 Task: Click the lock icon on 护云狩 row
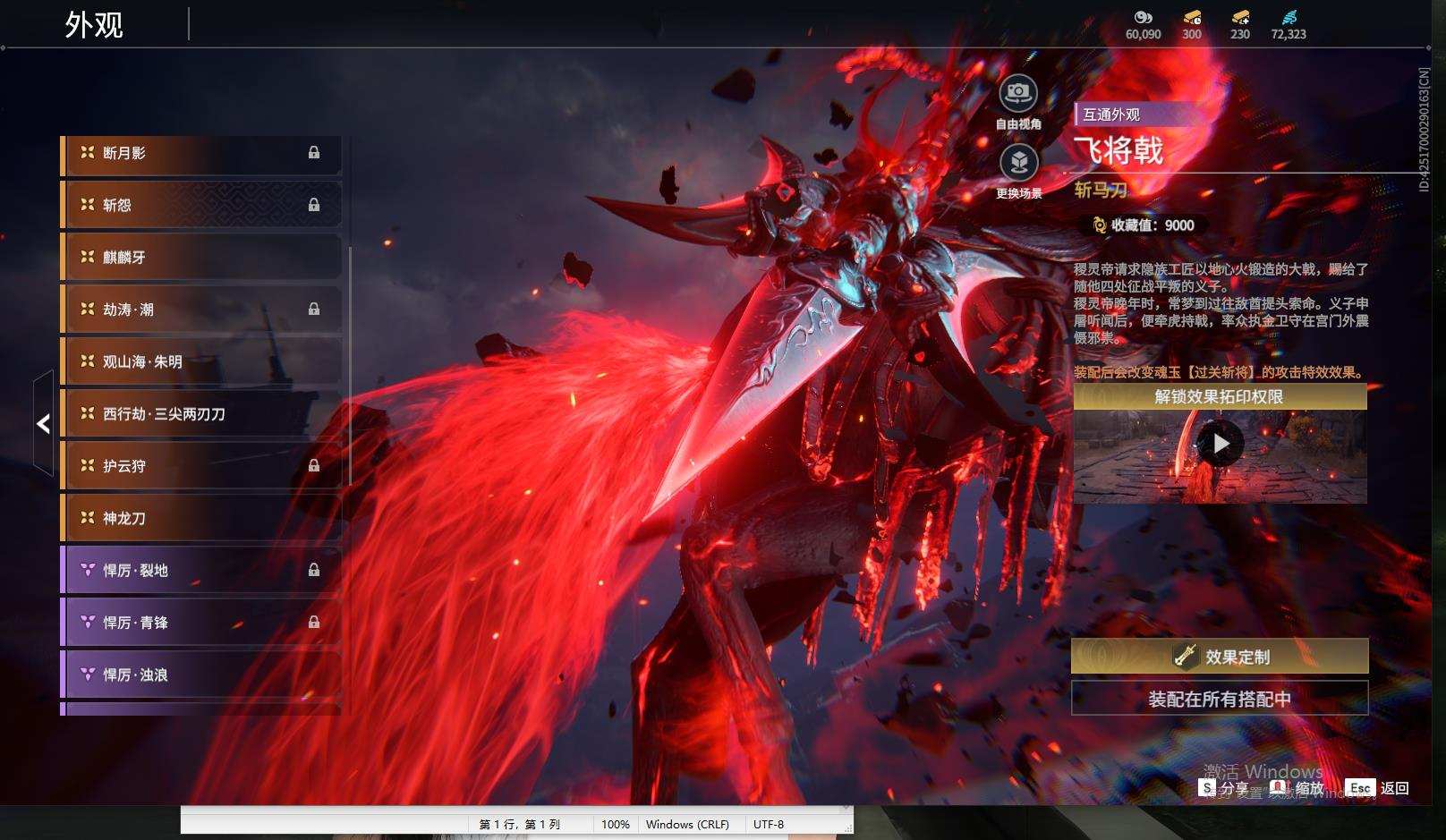point(314,466)
